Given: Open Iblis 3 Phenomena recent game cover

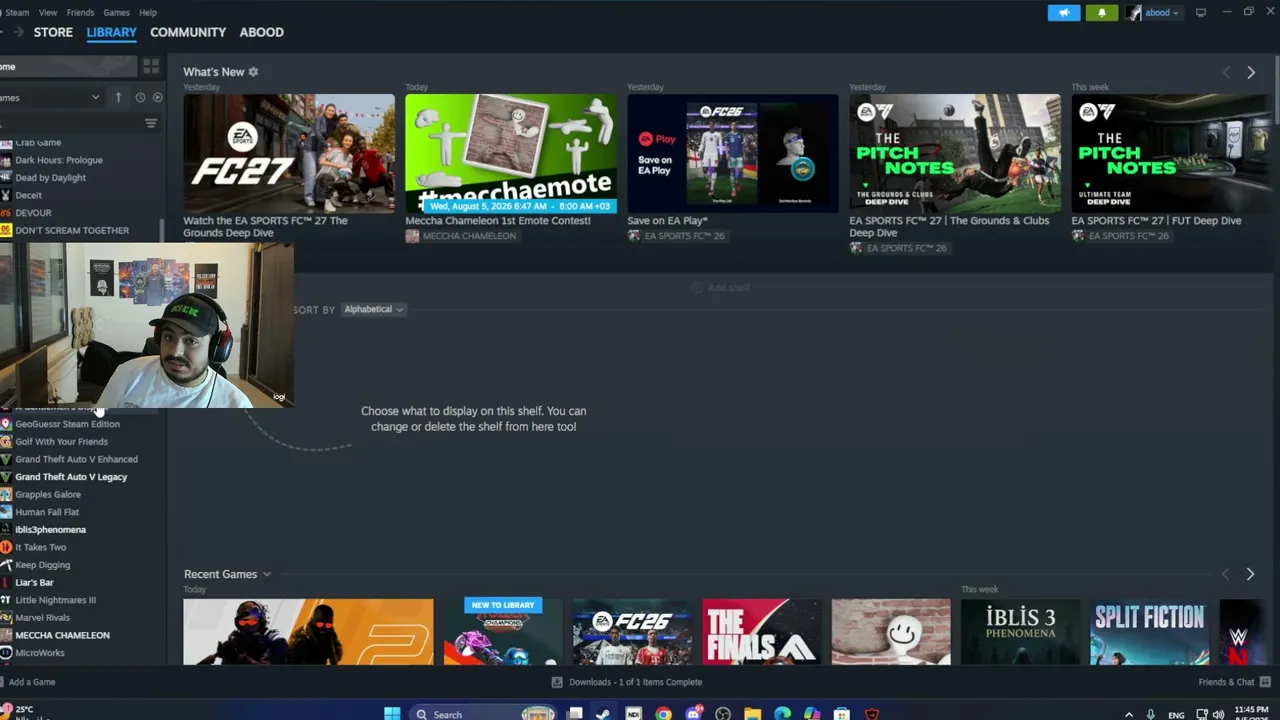Looking at the screenshot, I should pos(1020,632).
